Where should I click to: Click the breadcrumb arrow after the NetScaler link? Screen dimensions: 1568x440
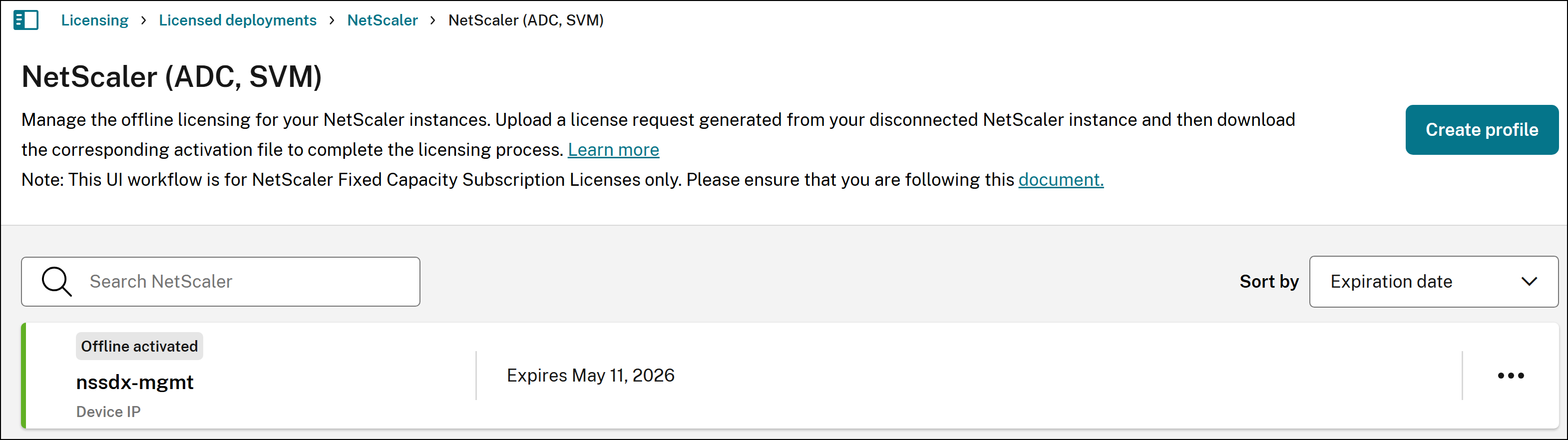[x=433, y=20]
